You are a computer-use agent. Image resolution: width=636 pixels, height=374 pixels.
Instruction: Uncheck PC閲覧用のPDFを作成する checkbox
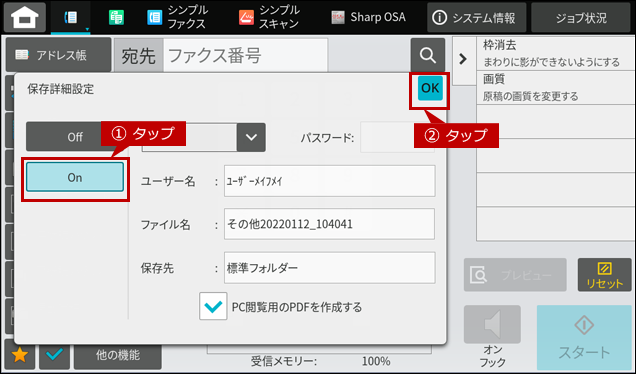click(x=213, y=307)
